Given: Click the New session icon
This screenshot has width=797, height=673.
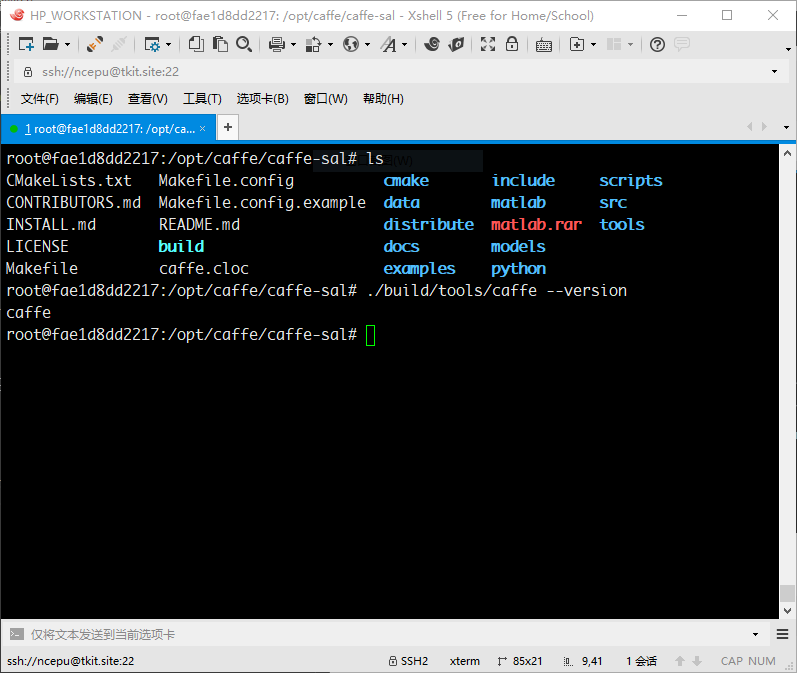Looking at the screenshot, I should pyautogui.click(x=26, y=44).
